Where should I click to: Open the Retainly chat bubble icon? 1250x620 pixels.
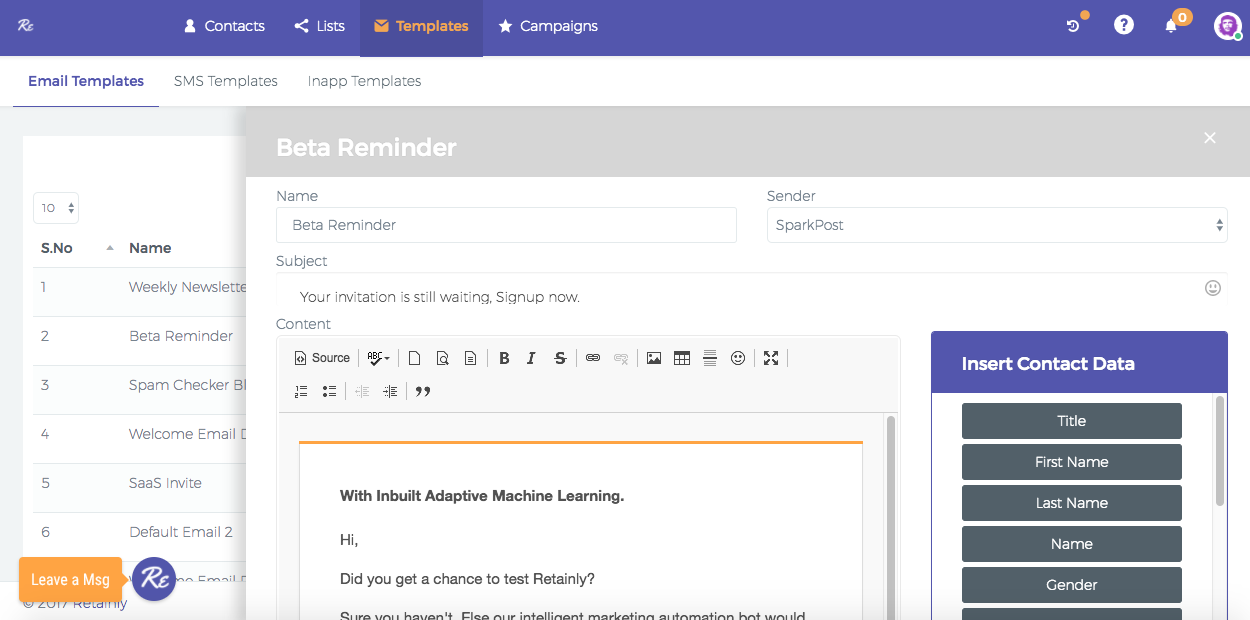[154, 579]
